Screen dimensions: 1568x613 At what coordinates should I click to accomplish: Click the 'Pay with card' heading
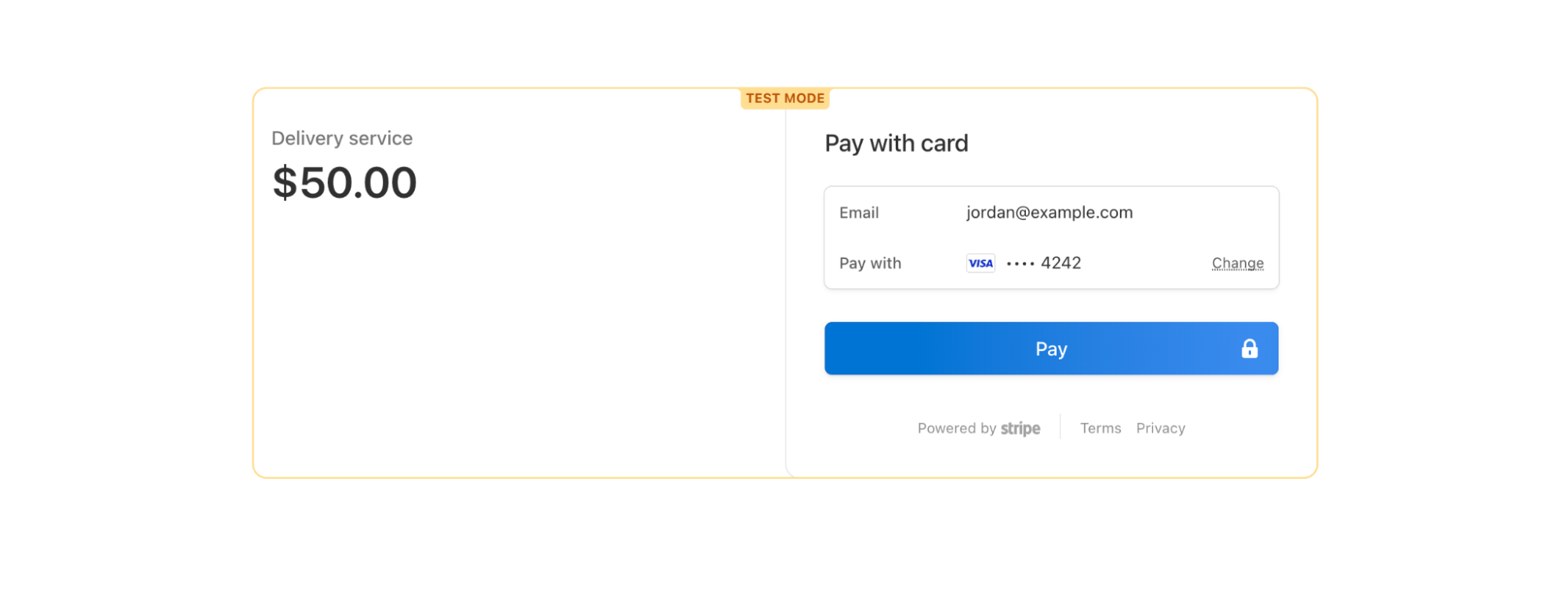(x=896, y=144)
